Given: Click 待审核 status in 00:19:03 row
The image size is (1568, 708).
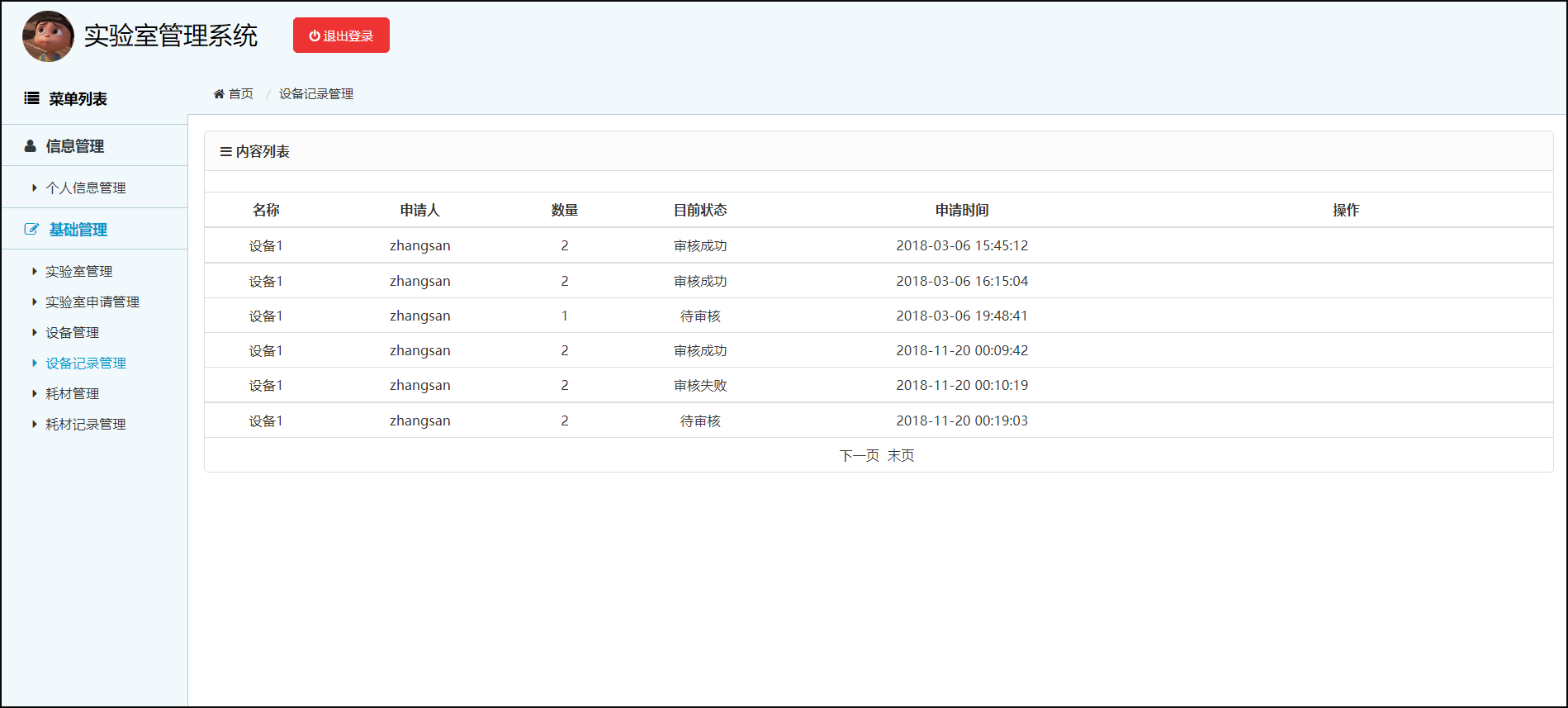Looking at the screenshot, I should [700, 421].
